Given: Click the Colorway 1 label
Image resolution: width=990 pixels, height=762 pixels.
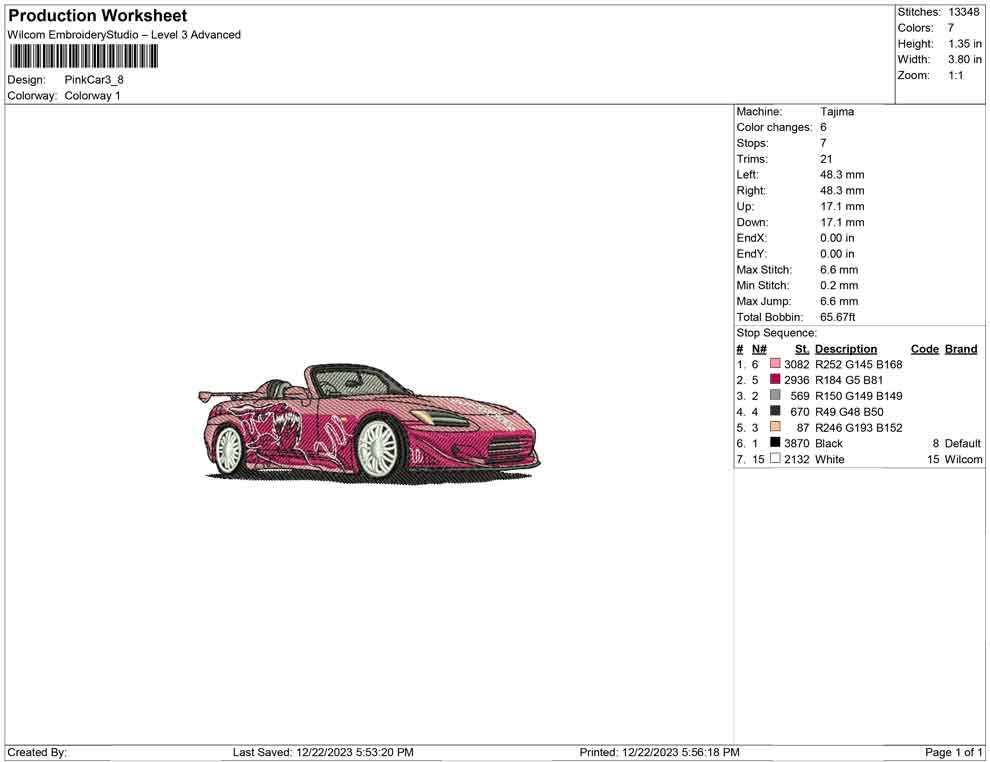Looking at the screenshot, I should pyautogui.click(x=92, y=95).
